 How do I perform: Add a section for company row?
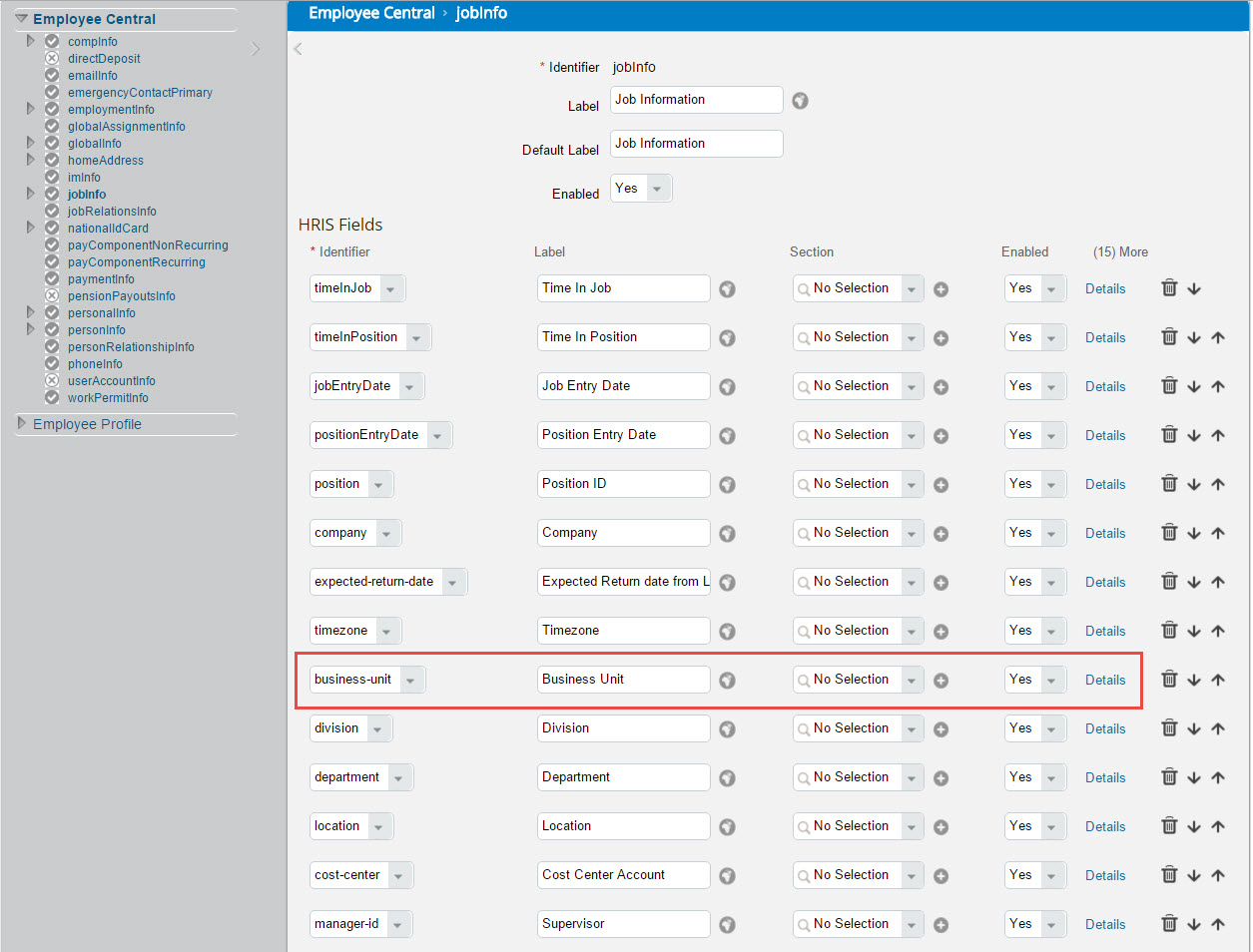[940, 534]
